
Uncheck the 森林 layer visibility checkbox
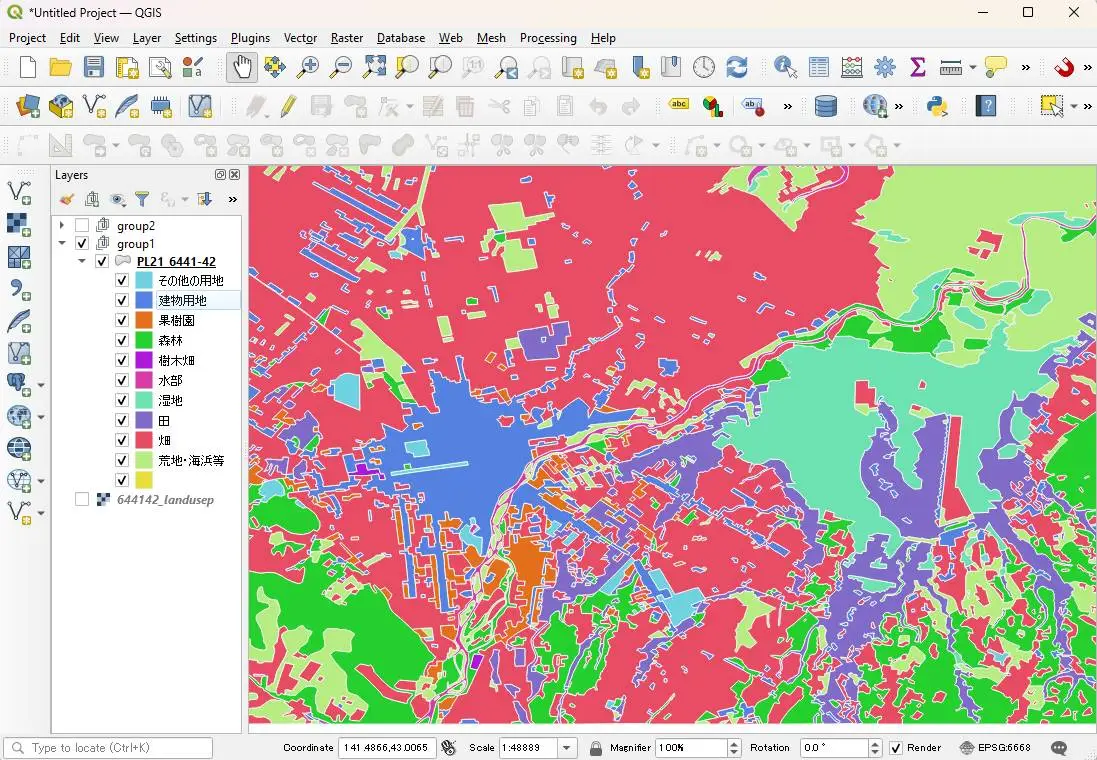click(x=121, y=339)
